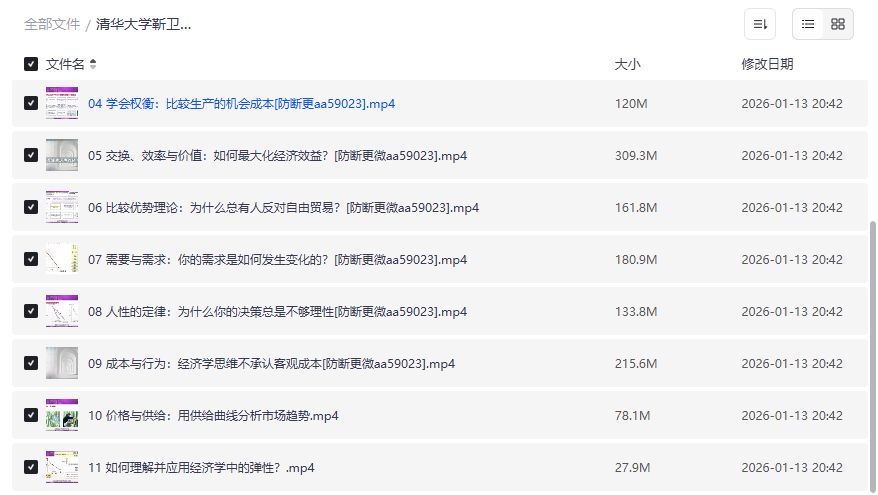The height and width of the screenshot is (495, 878).
Task: Open 11 如何理解并应用经济学中的弹性 file
Action: 201,468
